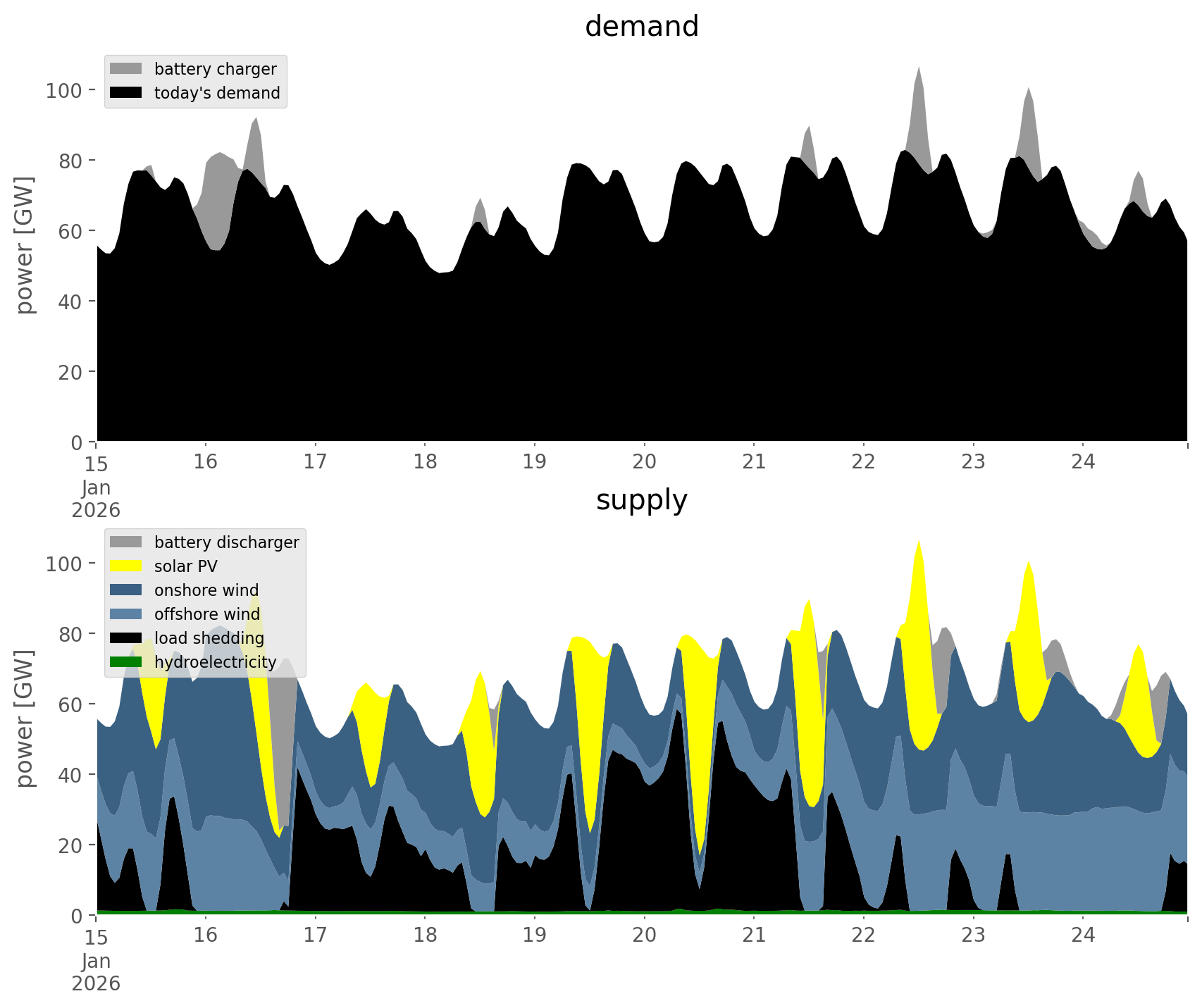Click the "demand" chart title
The width and height of the screenshot is (1202, 1008).
click(641, 27)
